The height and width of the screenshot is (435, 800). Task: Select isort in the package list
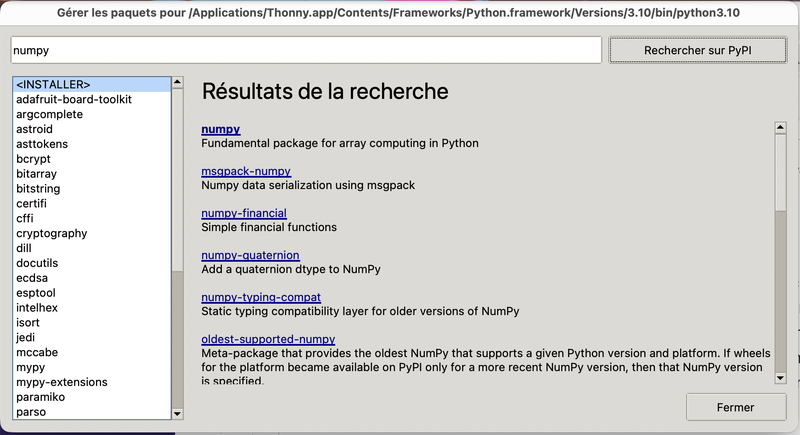point(92,322)
